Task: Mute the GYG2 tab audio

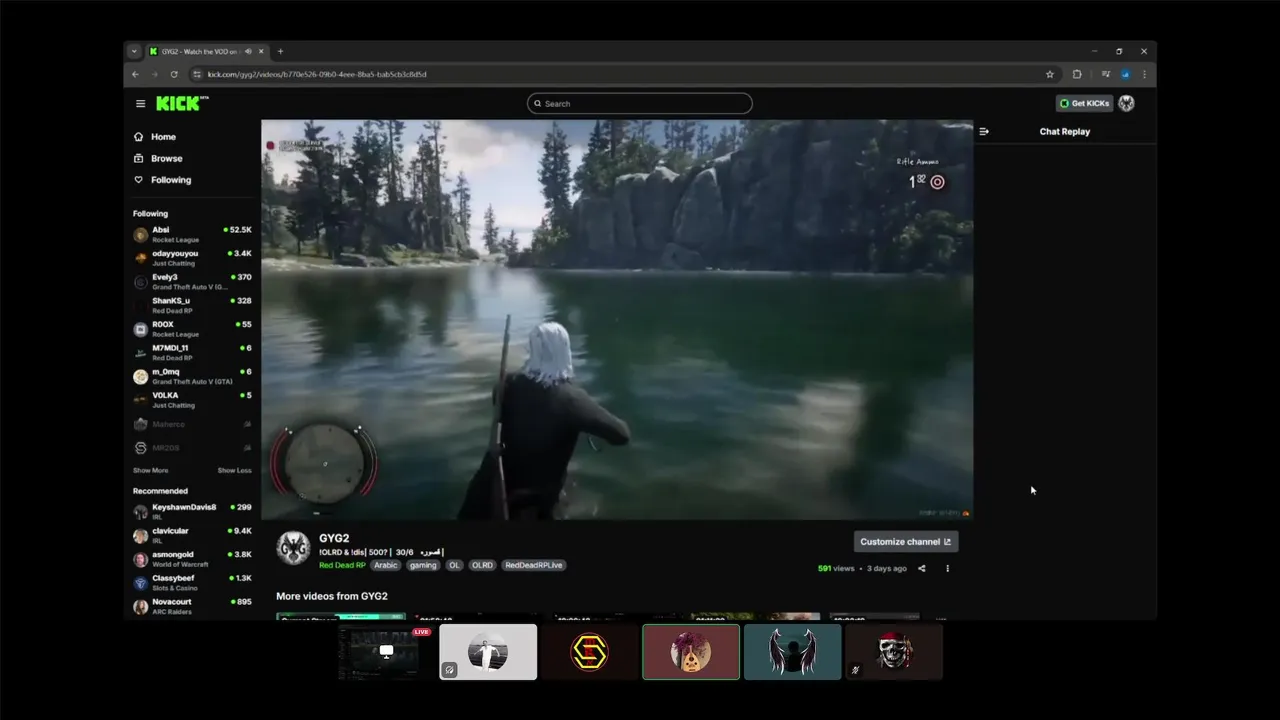Action: click(x=248, y=51)
